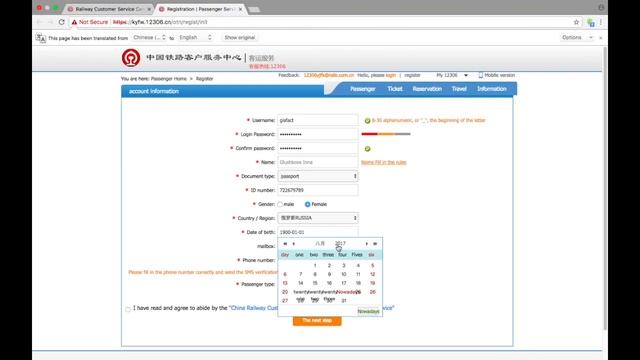Open the Information navigation menu

491,89
